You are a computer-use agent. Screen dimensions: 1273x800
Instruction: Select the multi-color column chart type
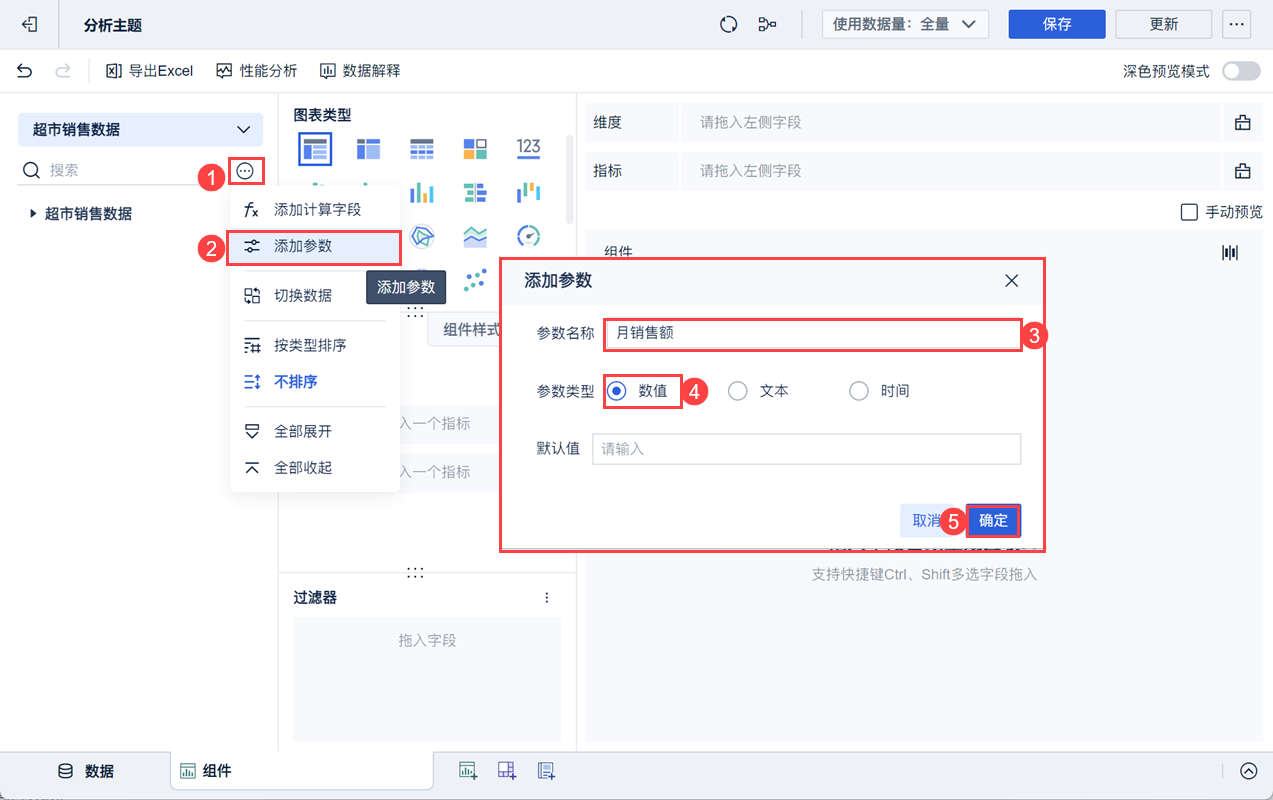[x=422, y=192]
